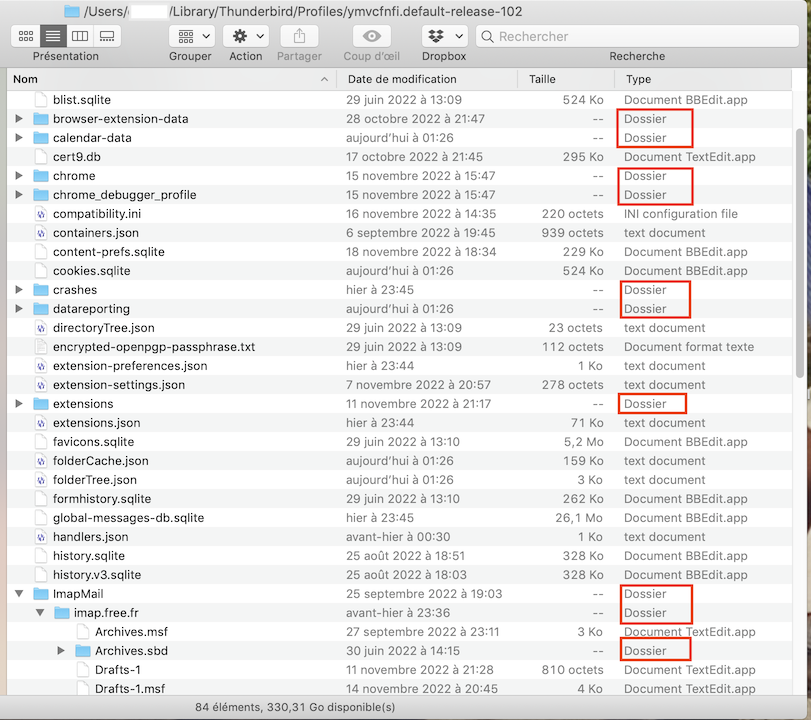Click the Partager share icon
811x720 pixels.
point(299,36)
